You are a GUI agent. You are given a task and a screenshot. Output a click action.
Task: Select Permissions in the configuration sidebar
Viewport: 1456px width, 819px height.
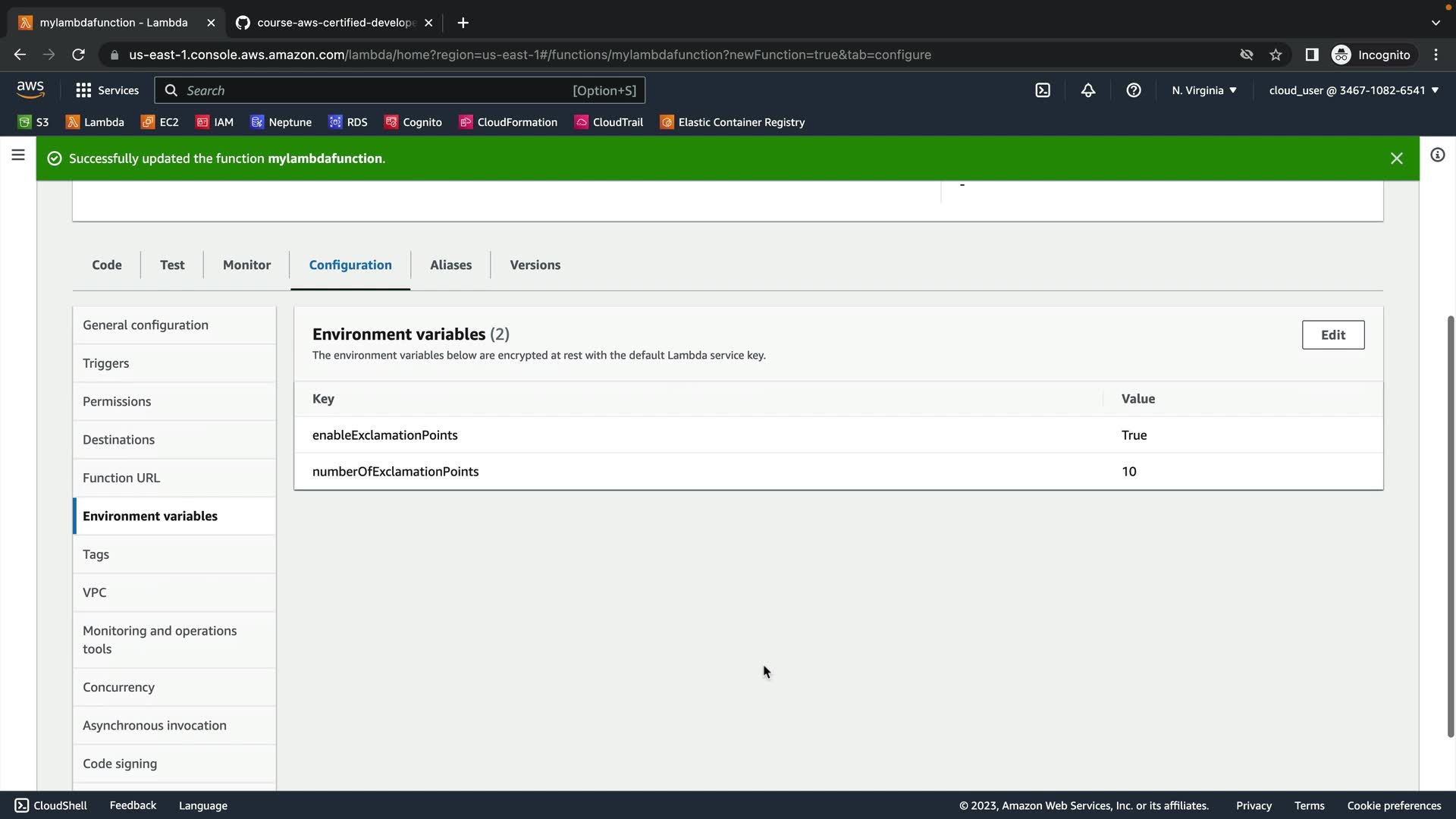pos(117,401)
